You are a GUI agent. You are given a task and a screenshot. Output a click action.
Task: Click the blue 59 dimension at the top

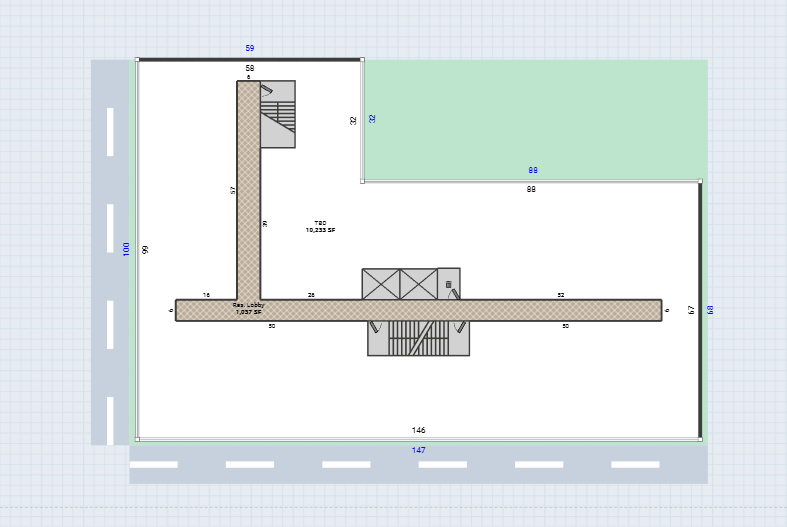pyautogui.click(x=250, y=48)
